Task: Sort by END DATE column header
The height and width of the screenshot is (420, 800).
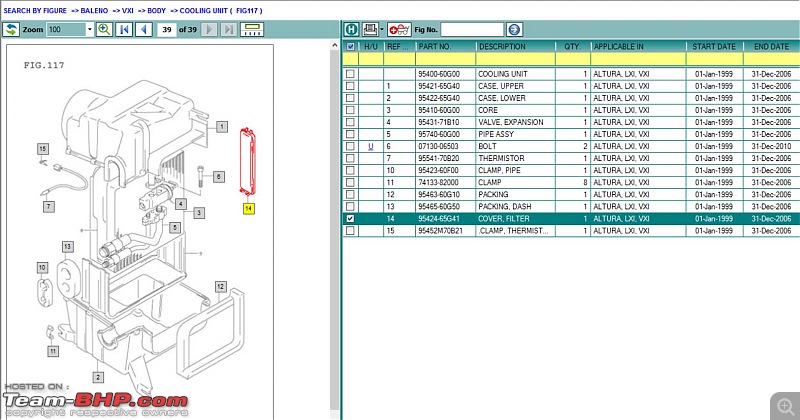Action: [771, 46]
